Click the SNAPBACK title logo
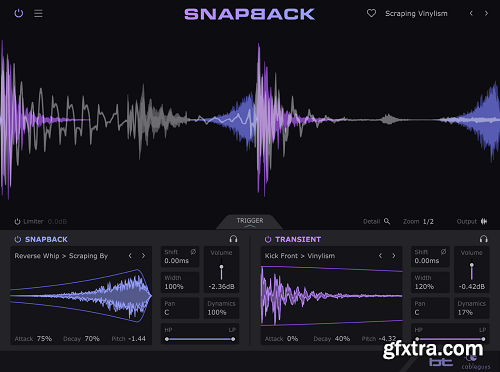Screen dimensions: 500x372 (249, 14)
